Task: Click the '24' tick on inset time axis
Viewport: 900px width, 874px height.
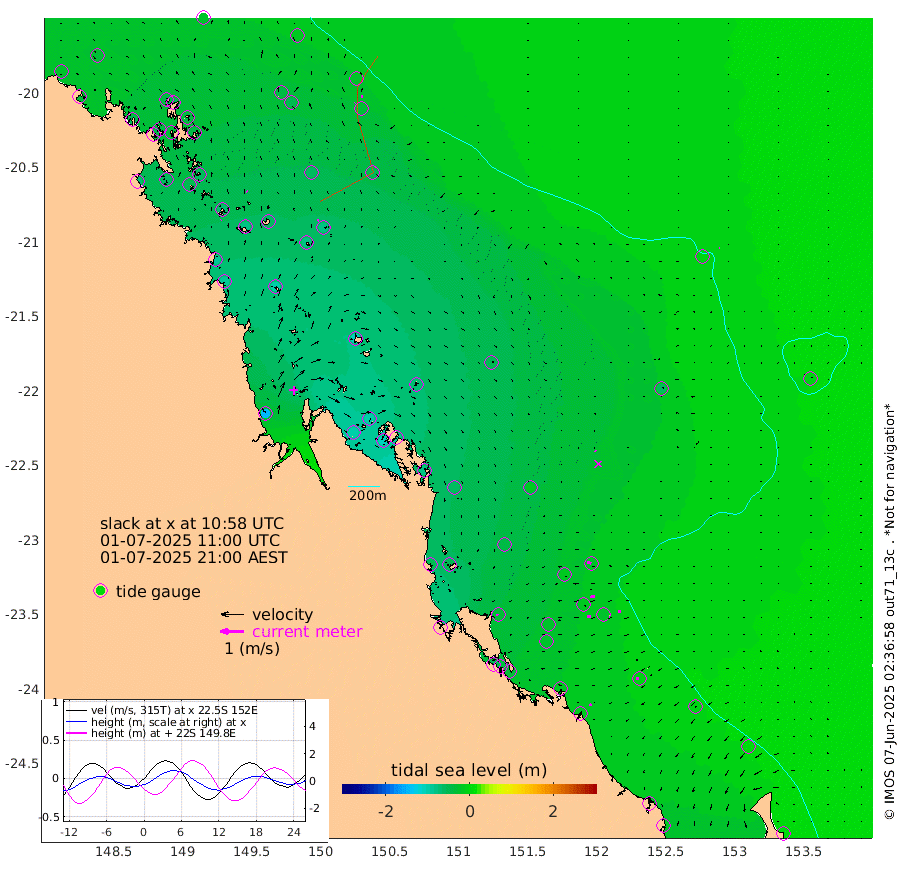Action: (x=294, y=832)
